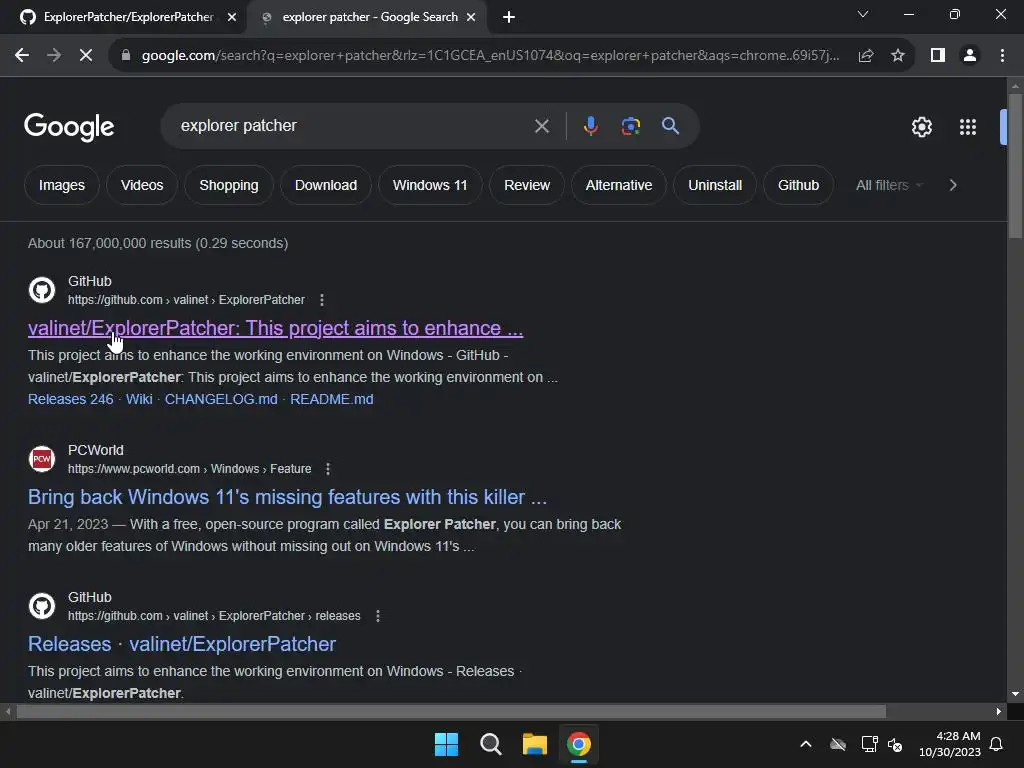Viewport: 1024px width, 768px height.
Task: Open Releases · valinet/ExplorerPatcher link
Action: click(x=182, y=644)
